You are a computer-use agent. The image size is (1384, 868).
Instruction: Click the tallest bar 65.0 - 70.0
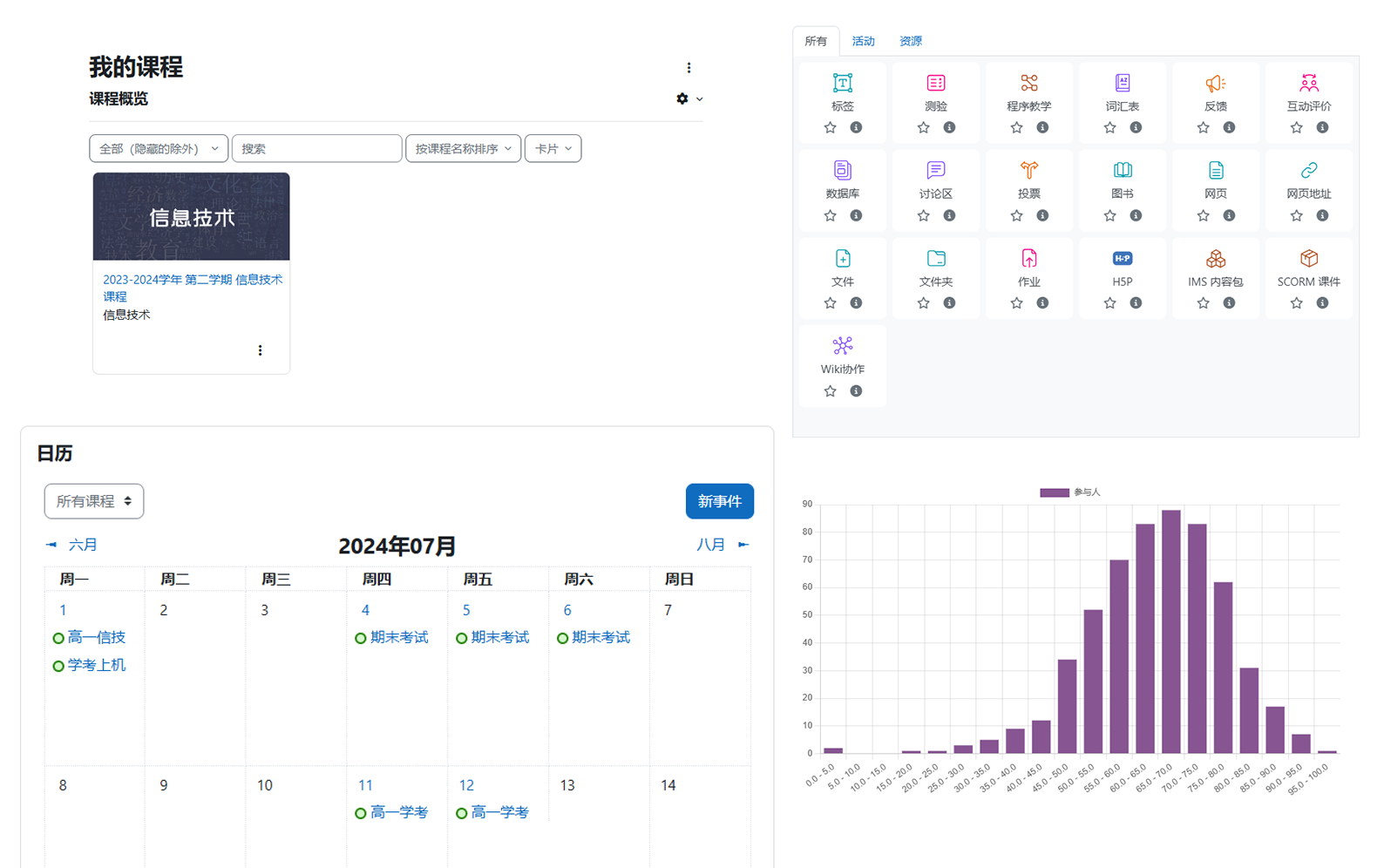[1171, 632]
